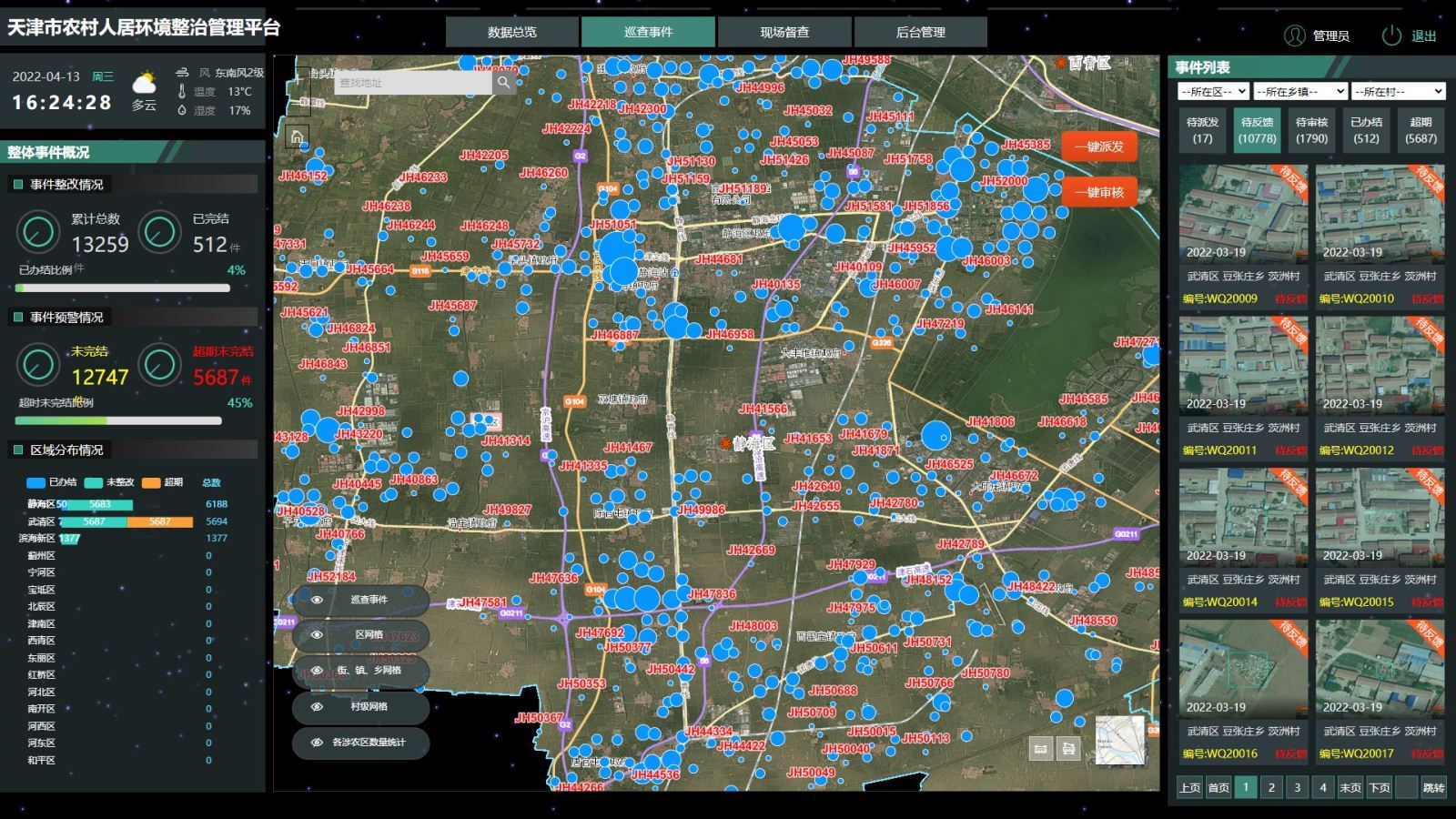Viewport: 1456px width, 819px height.
Task: Switch to the 数据总览 tab
Action: coord(511,32)
